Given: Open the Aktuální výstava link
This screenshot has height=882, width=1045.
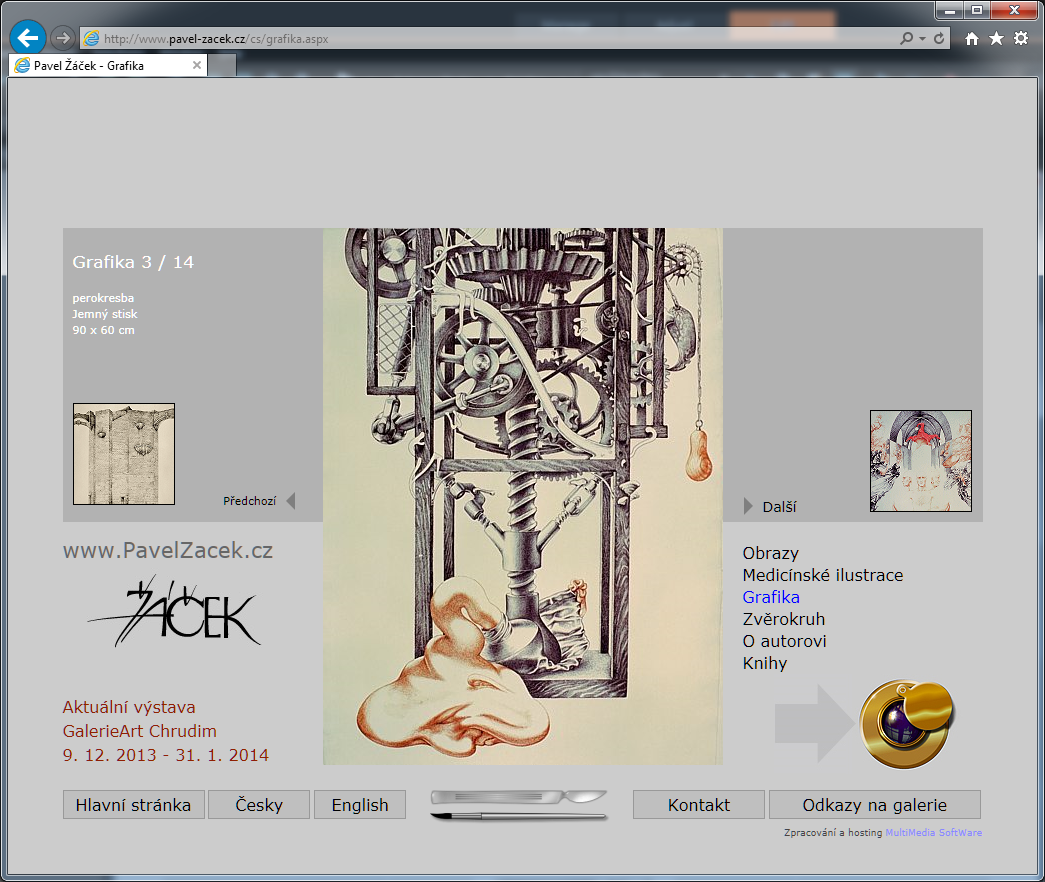Looking at the screenshot, I should coord(129,707).
